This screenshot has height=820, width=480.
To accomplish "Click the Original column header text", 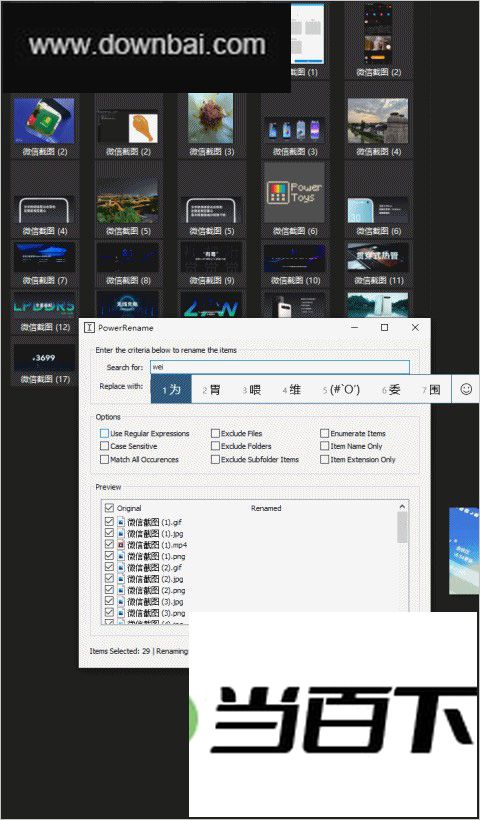I will [x=129, y=508].
